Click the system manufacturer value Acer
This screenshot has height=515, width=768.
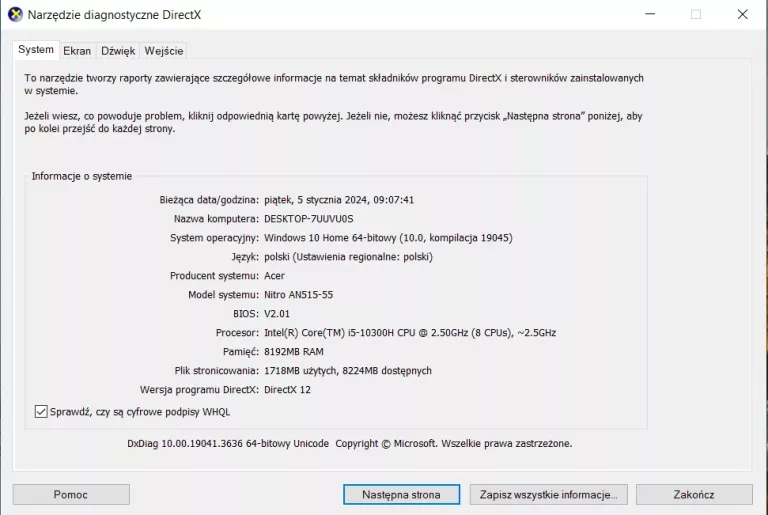click(x=274, y=276)
